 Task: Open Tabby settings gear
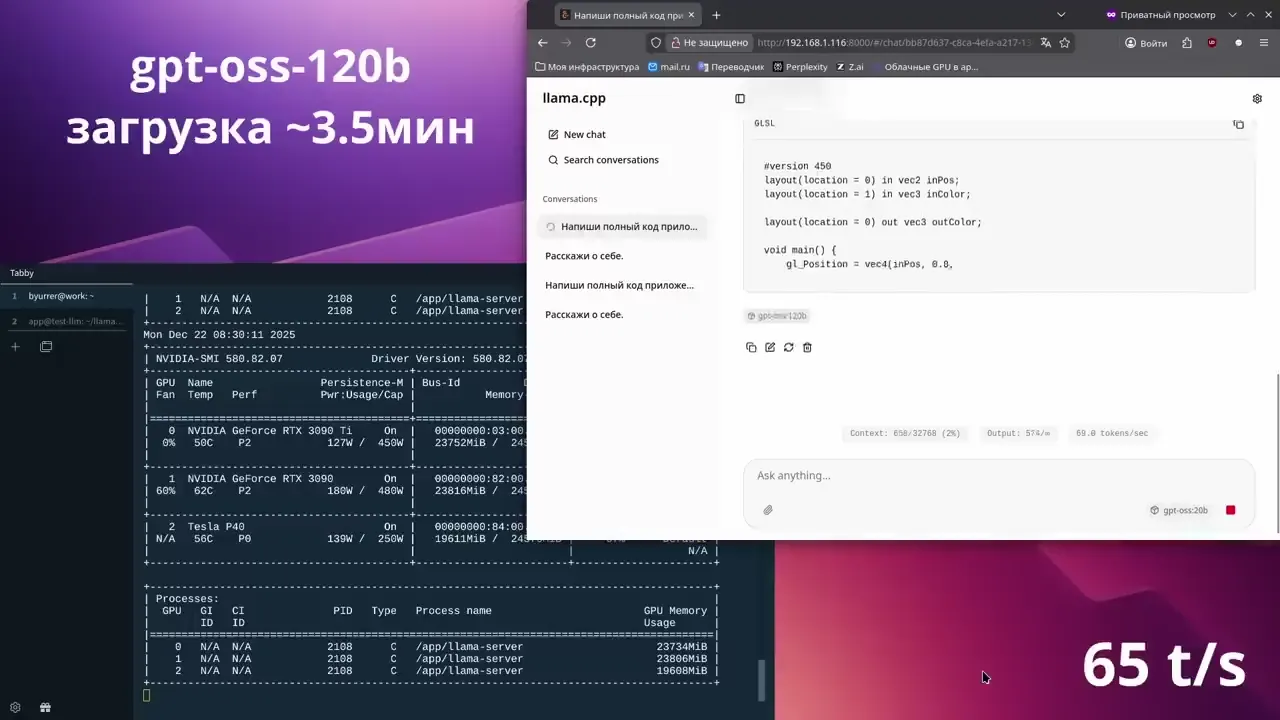[x=15, y=708]
